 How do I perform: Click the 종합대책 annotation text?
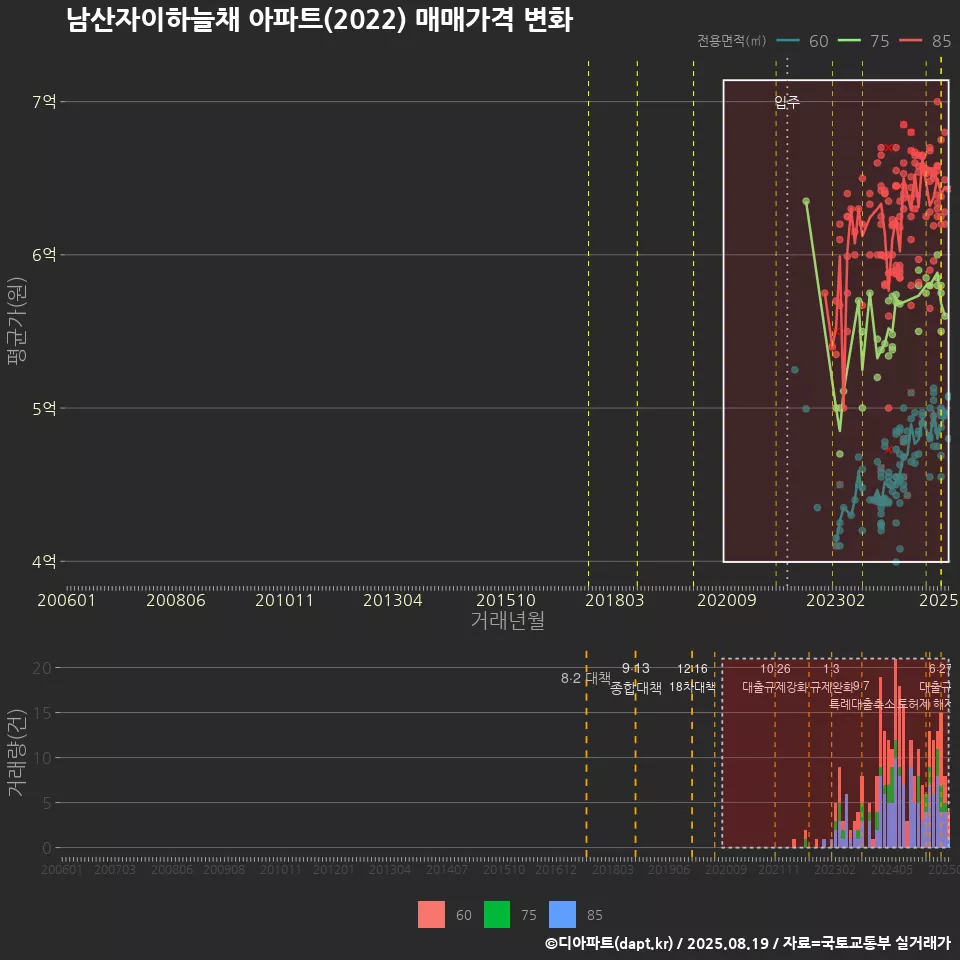pos(636,688)
